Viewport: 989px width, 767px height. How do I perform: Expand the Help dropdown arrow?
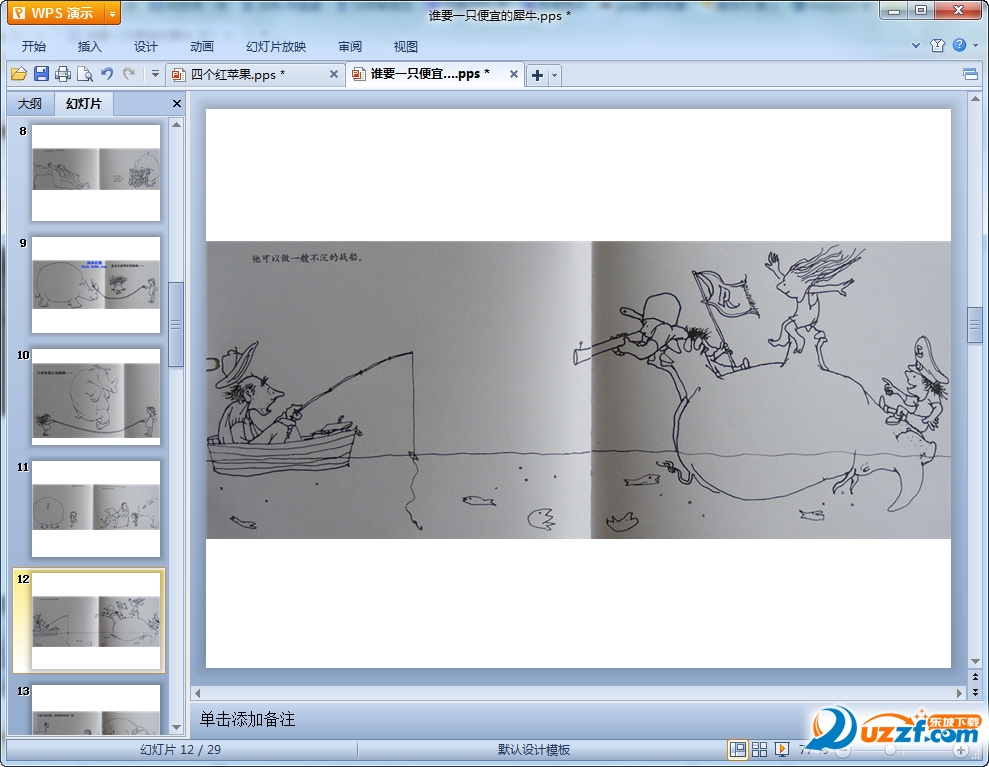(x=976, y=45)
